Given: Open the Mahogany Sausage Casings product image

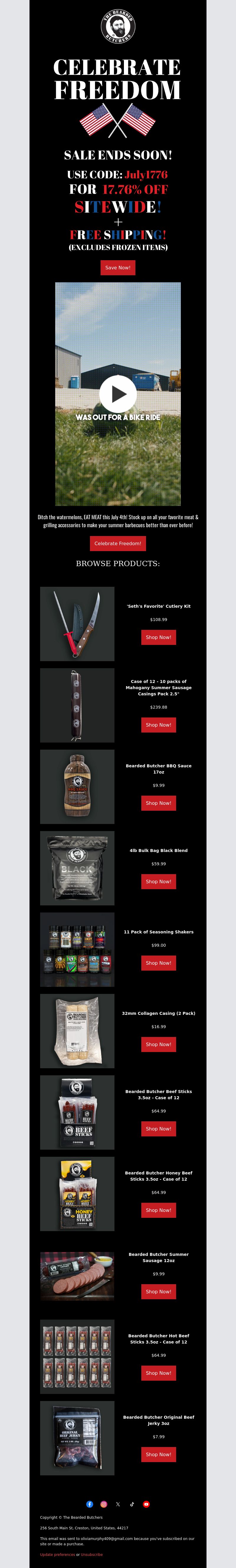Looking at the screenshot, I should 77,705.
